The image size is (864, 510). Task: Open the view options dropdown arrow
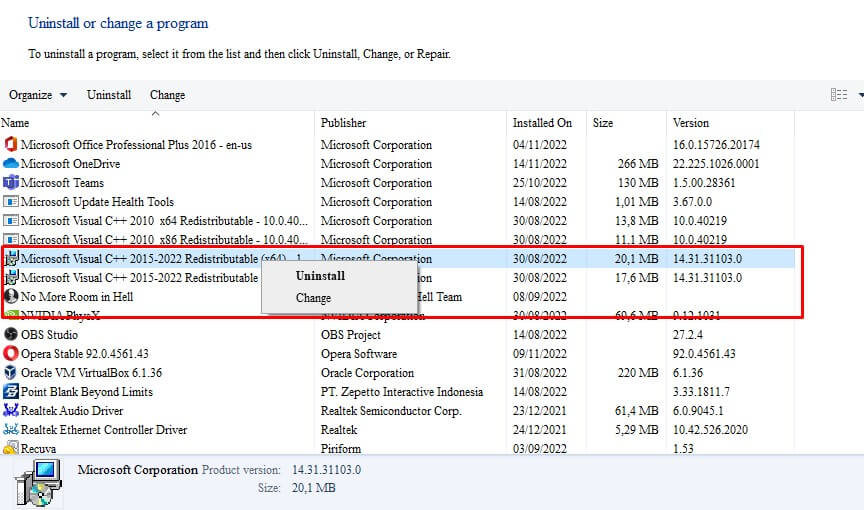click(860, 95)
